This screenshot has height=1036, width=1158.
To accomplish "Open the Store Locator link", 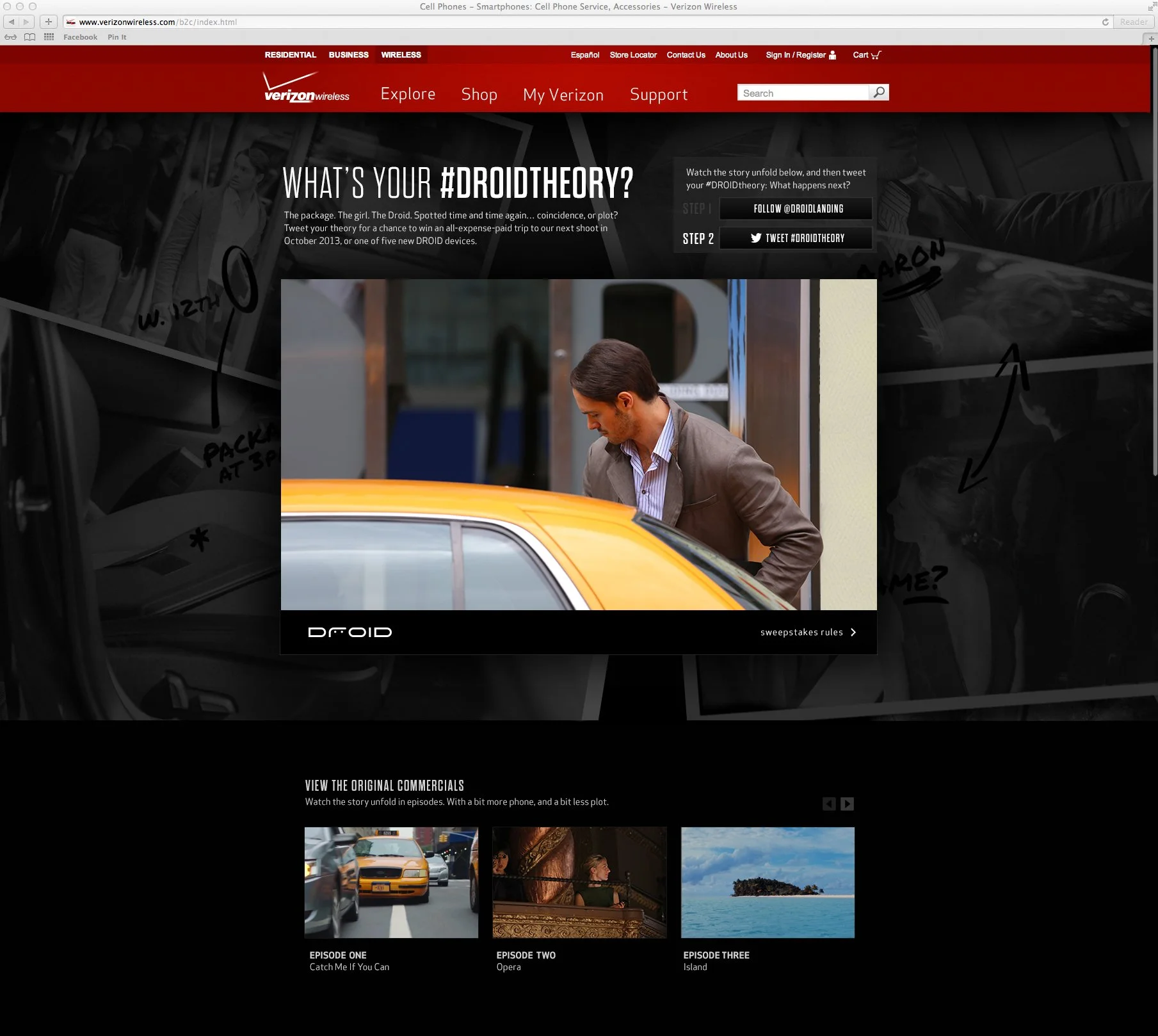I will pyautogui.click(x=633, y=55).
